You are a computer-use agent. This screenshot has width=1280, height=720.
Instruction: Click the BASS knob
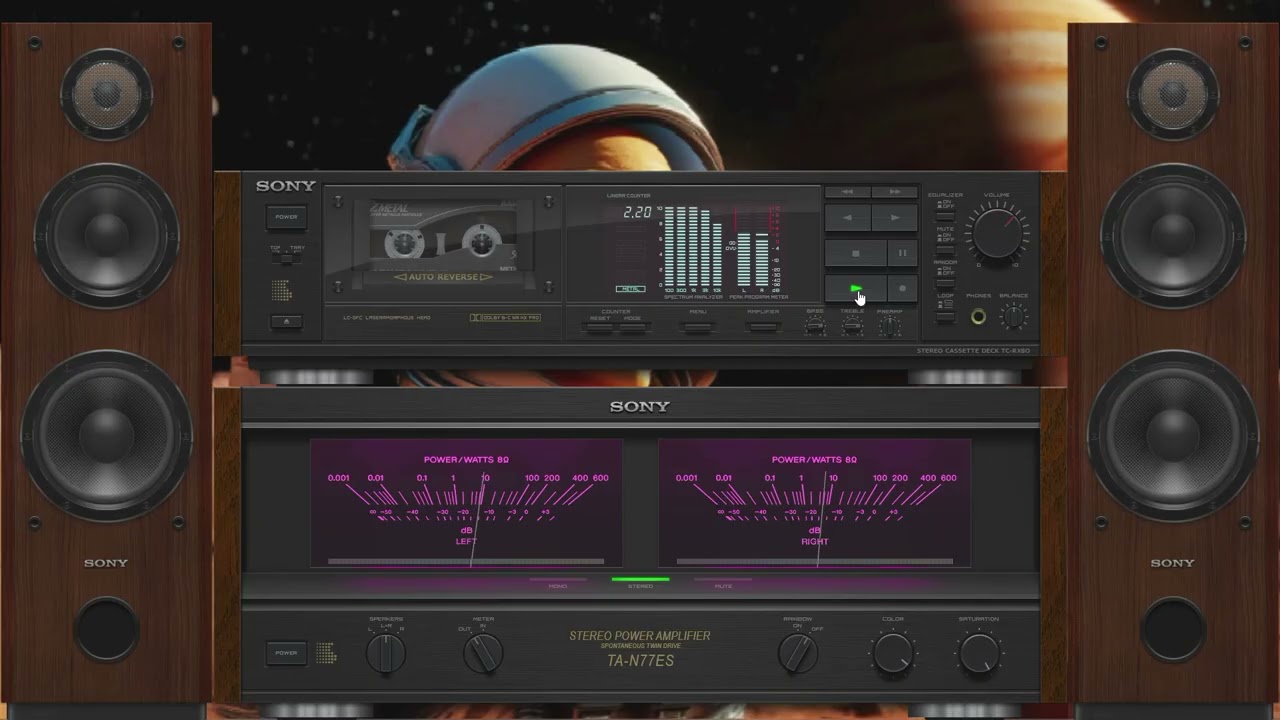tap(815, 327)
